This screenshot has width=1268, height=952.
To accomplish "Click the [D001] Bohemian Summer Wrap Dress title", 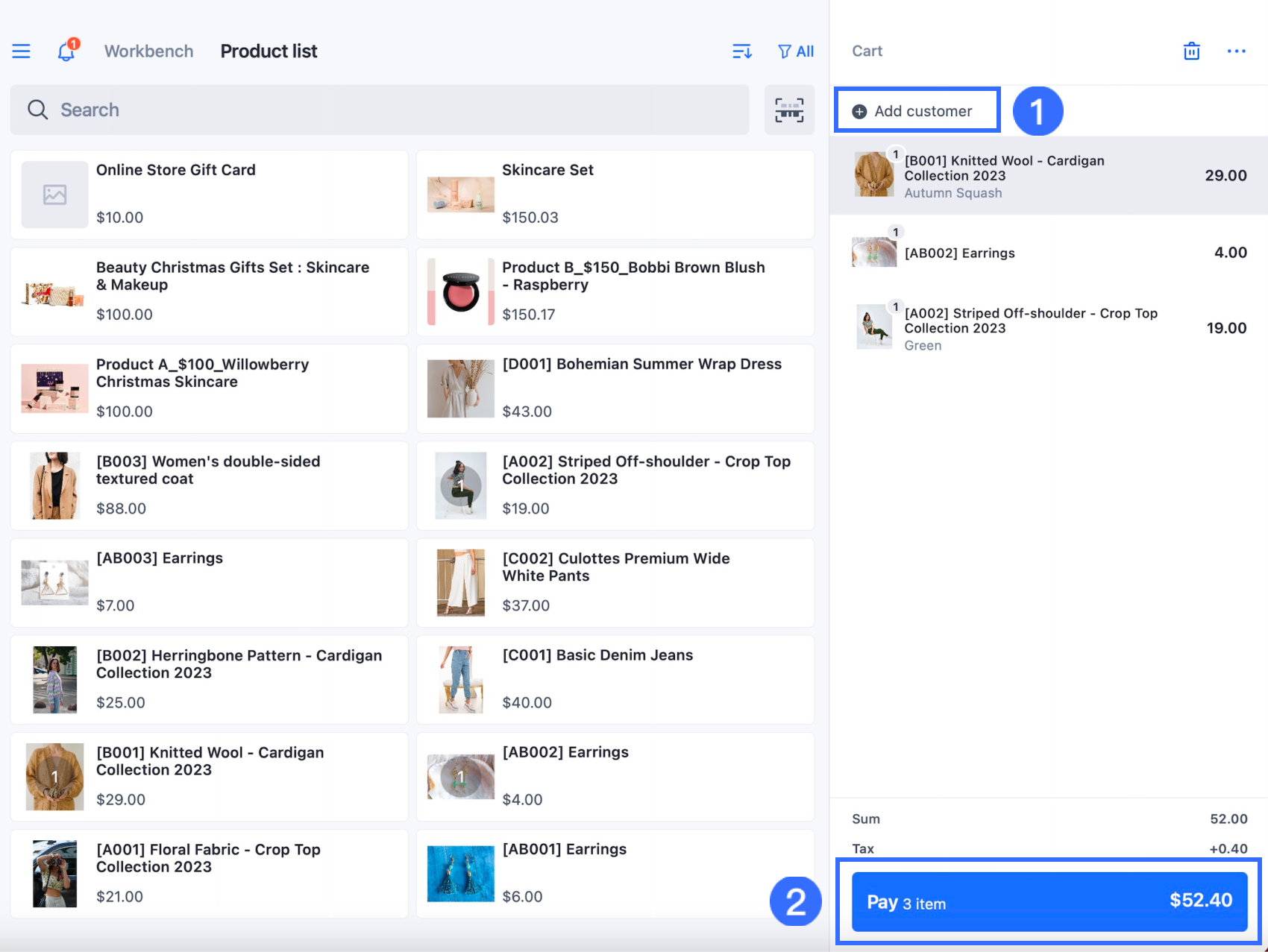I will (642, 364).
